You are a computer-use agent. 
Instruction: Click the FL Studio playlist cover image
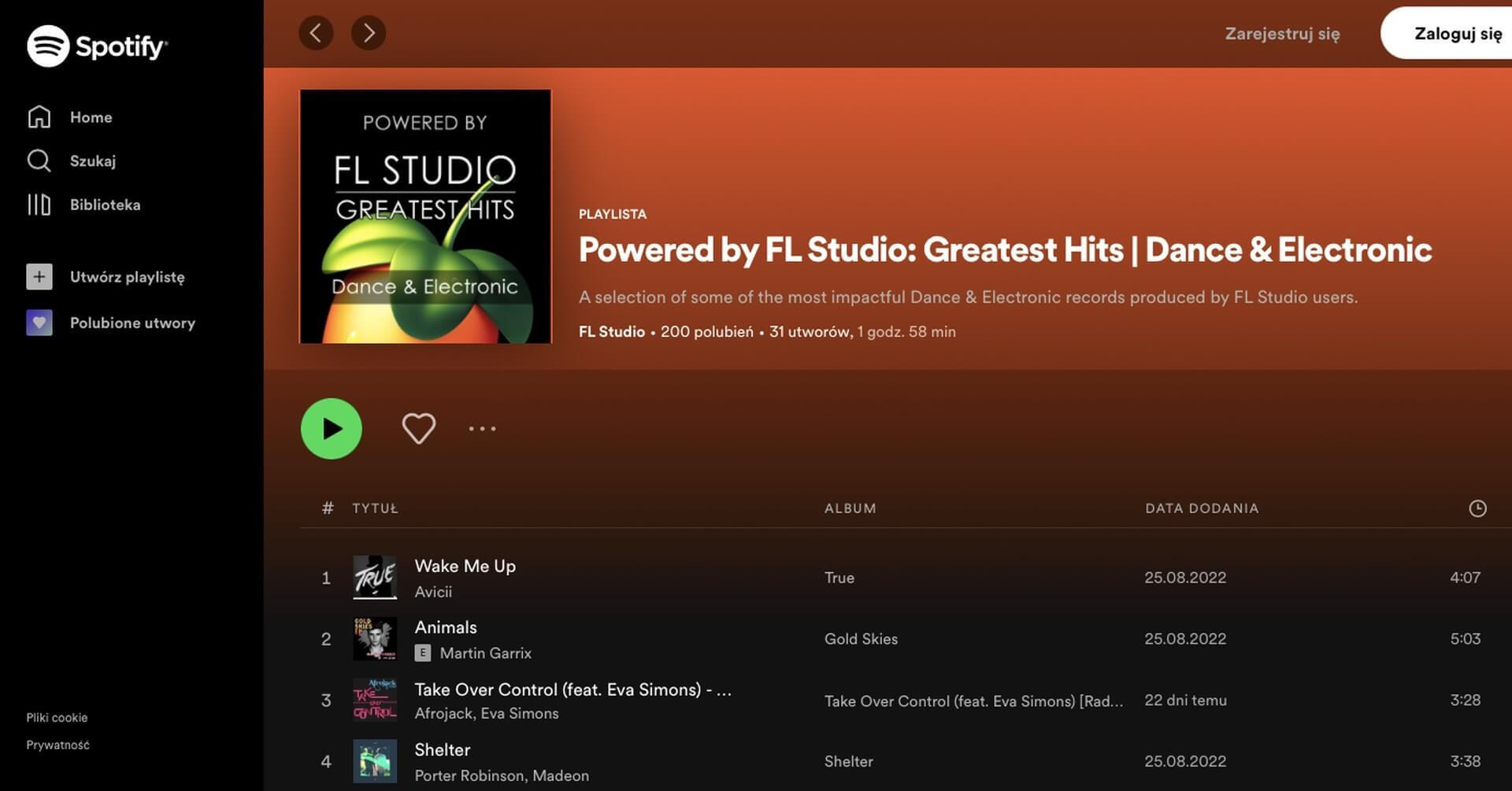coord(425,216)
